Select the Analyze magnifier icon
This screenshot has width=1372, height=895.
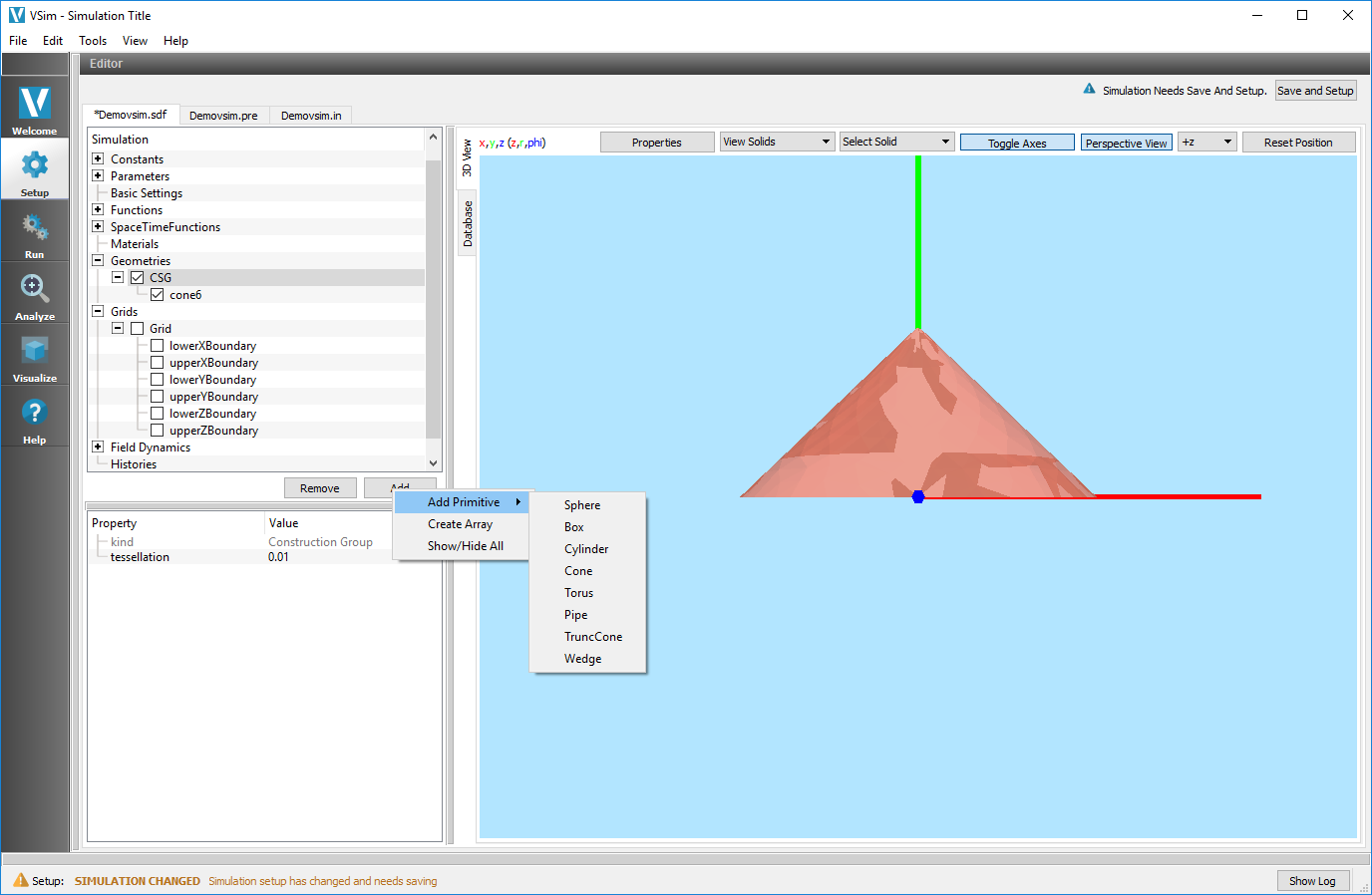[x=35, y=289]
